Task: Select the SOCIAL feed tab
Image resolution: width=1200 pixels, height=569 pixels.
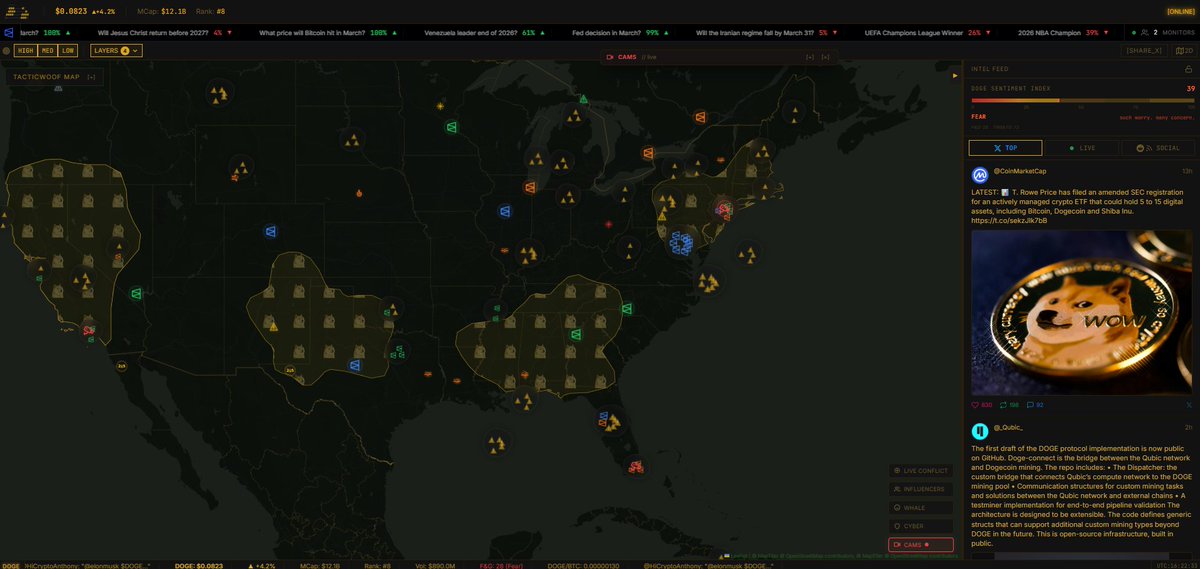Action: [x=1159, y=148]
